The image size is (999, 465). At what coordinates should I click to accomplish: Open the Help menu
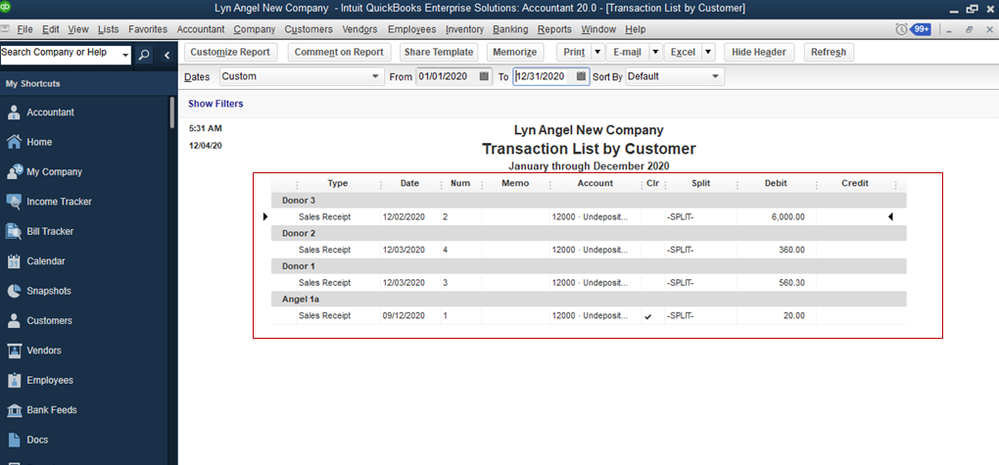click(x=635, y=29)
